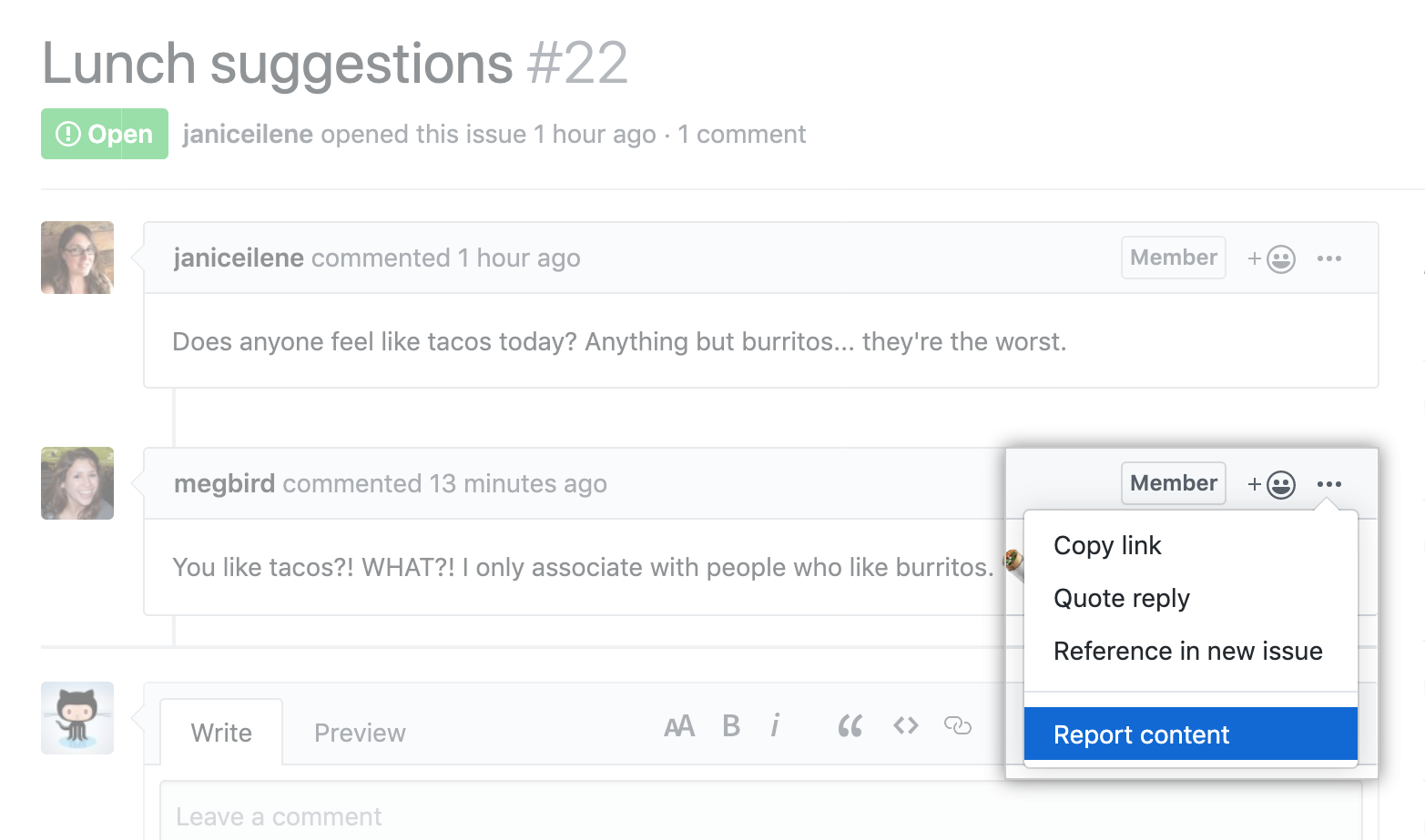Insert a quote block in the comment
This screenshot has width=1425, height=840.
[x=850, y=725]
